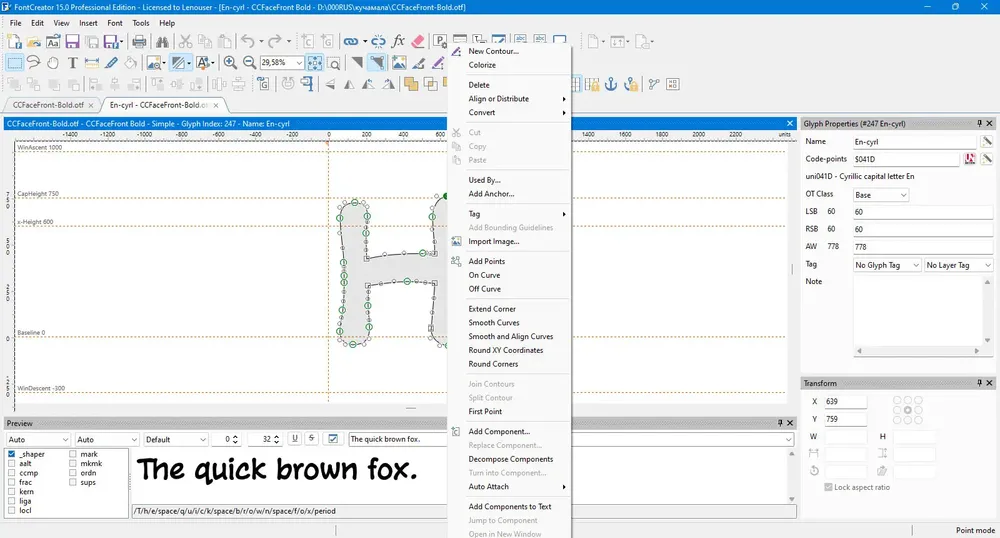Switch to the CCFaceFront-Bold.otf tab
The height and width of the screenshot is (538, 1000).
[x=48, y=105]
